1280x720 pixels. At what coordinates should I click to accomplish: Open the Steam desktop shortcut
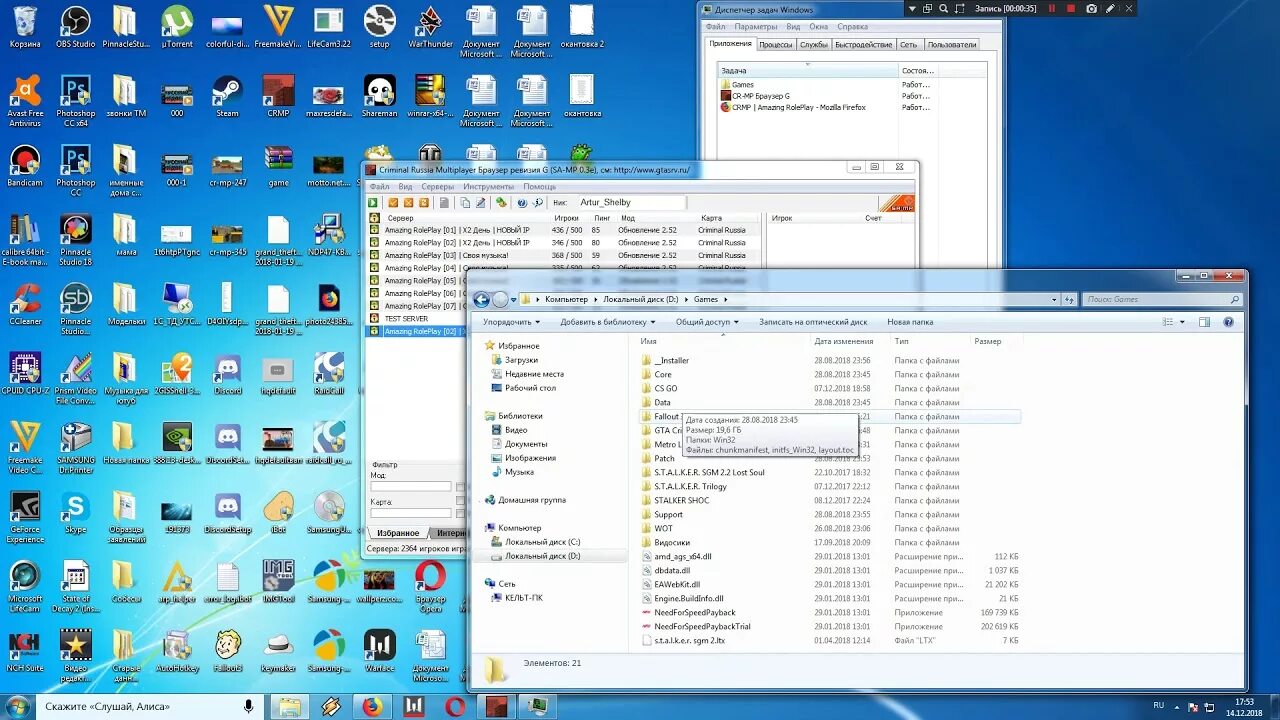(x=227, y=96)
